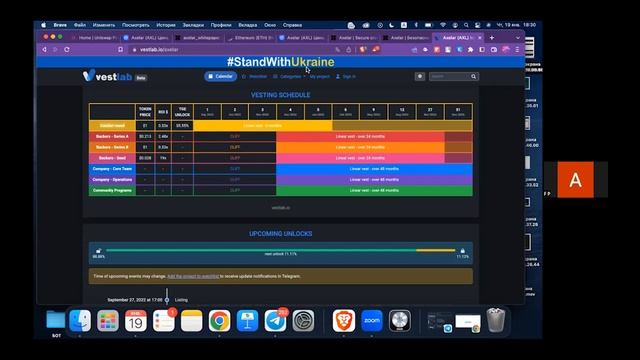Click the blue Core Team linear vest bar
Image resolution: width=640 pixels, height=360 pixels.
coord(374,169)
